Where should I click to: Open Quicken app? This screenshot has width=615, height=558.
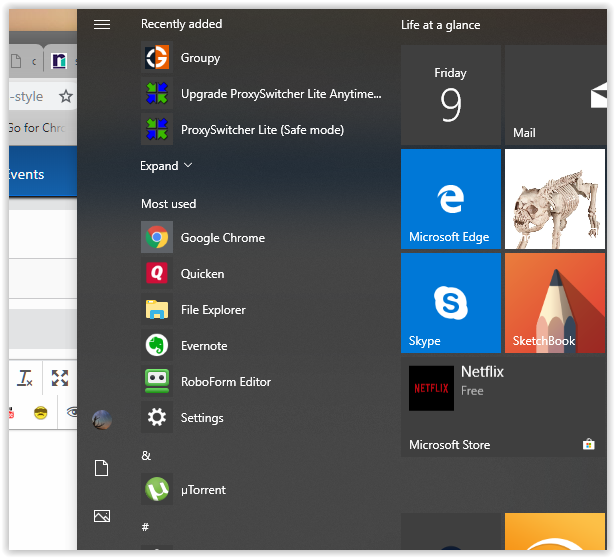[262, 274]
